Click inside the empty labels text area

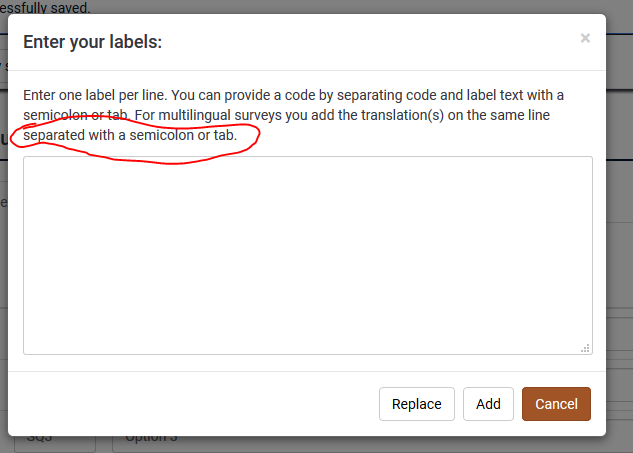[x=308, y=255]
